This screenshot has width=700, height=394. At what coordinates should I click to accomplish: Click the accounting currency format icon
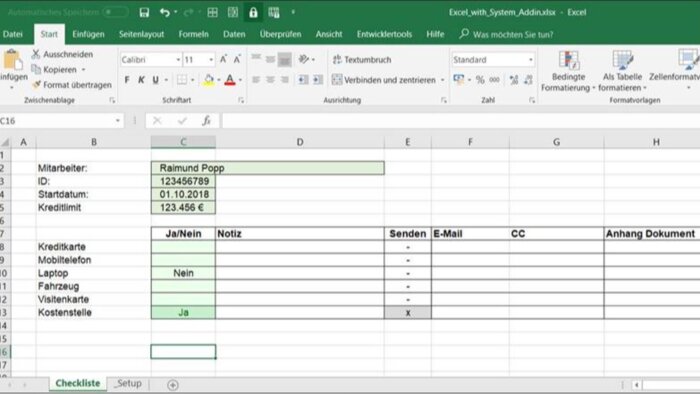(x=458, y=80)
